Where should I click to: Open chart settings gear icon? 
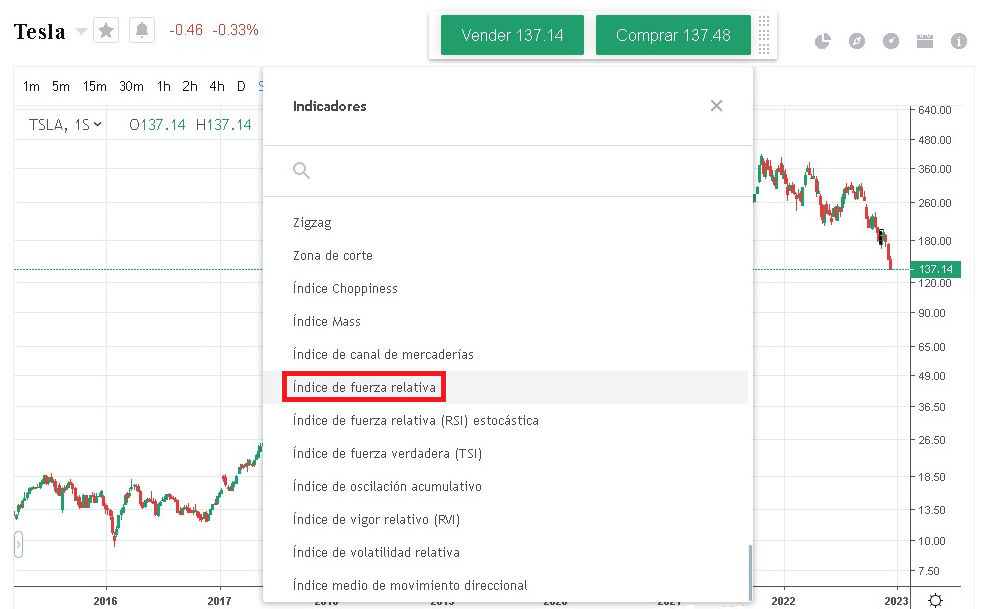[935, 600]
